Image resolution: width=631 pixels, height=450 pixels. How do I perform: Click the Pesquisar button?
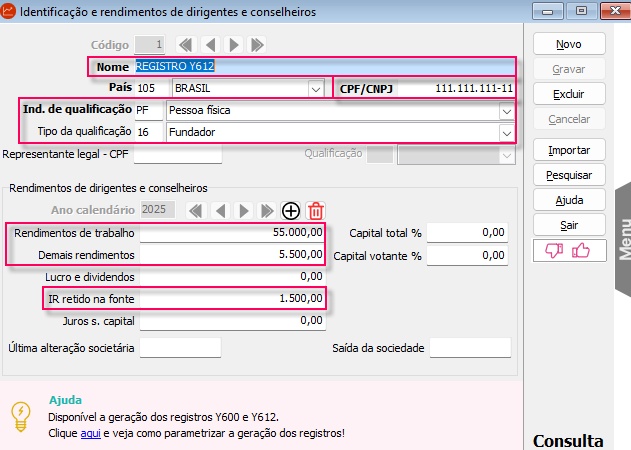pyautogui.click(x=569, y=175)
